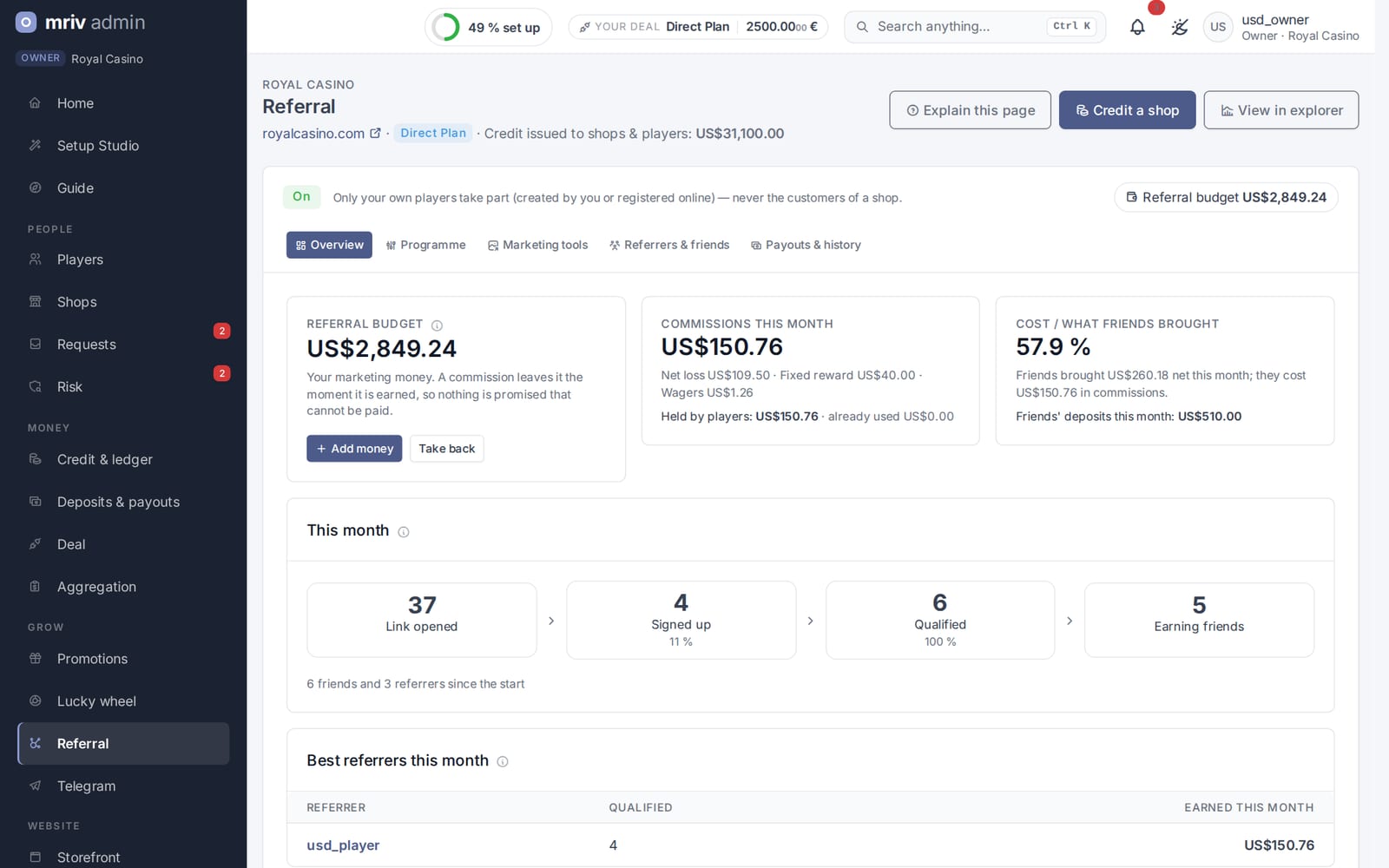
Task: Click the Your Deal Direct Plan pill
Action: [698, 27]
